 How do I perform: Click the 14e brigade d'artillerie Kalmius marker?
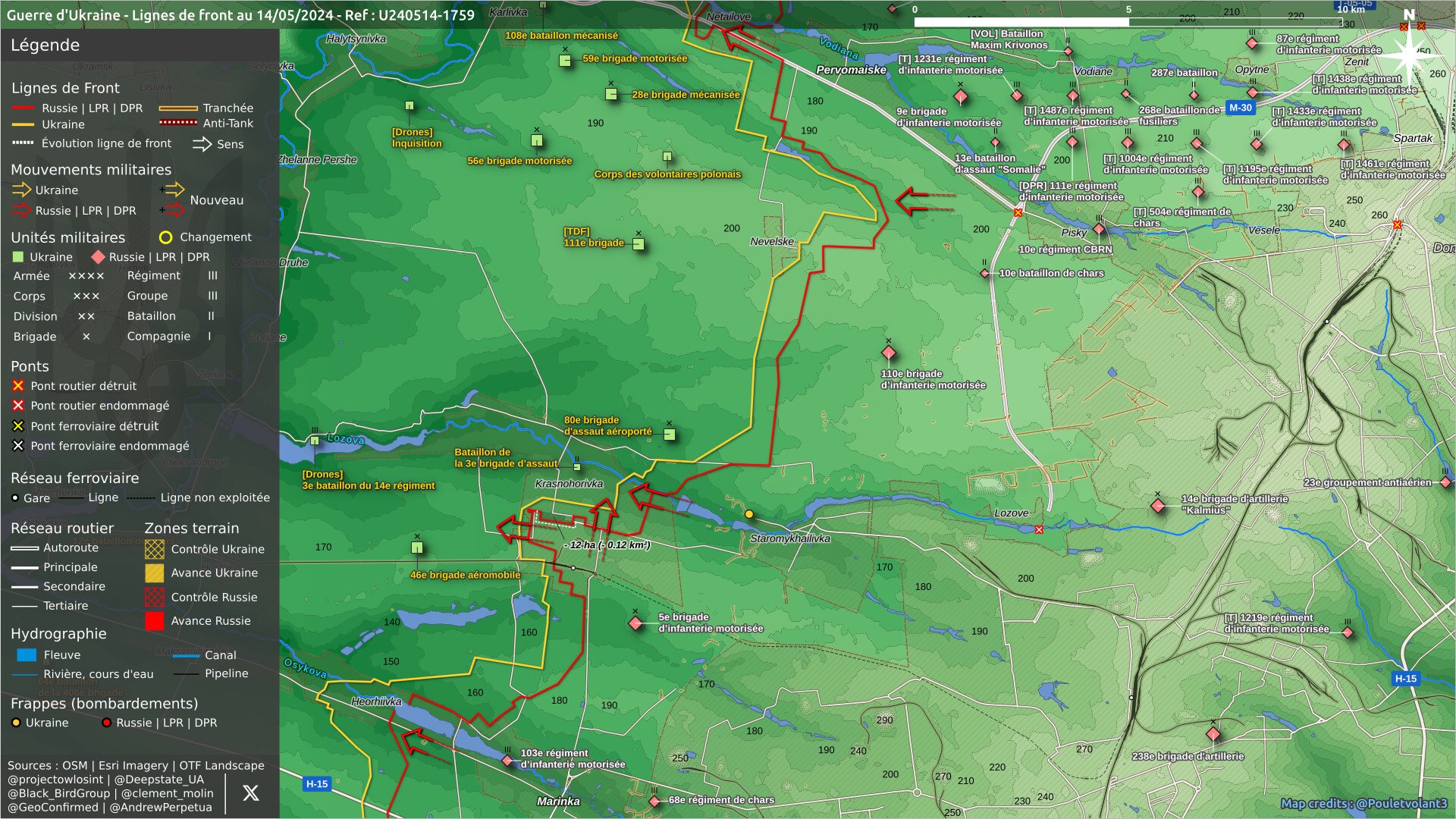(x=1158, y=505)
